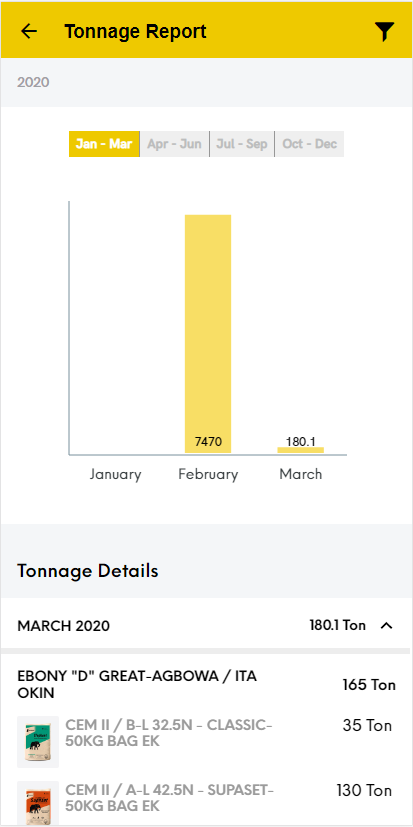
Task: Open the filter funnel icon
Action: (x=385, y=32)
